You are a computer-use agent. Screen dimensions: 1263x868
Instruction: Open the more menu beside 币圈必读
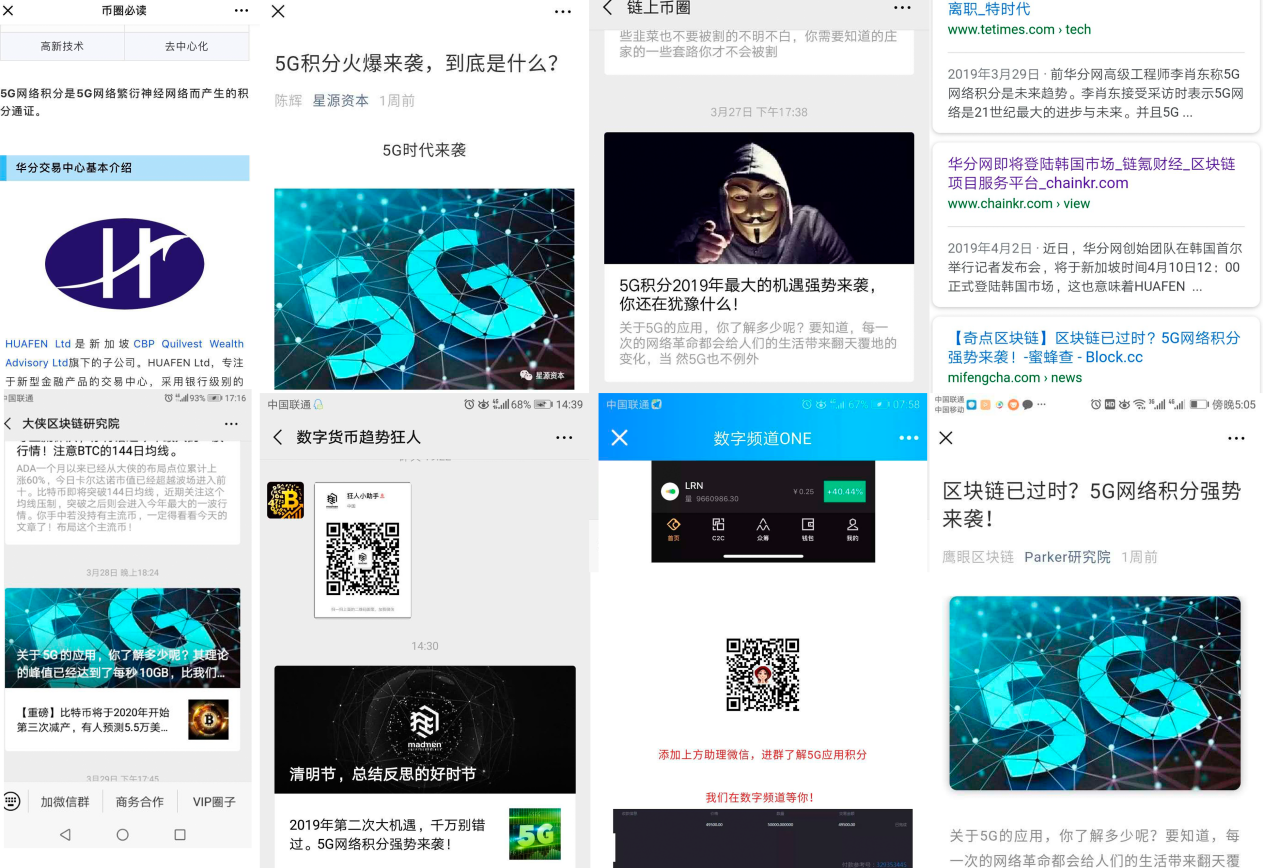pyautogui.click(x=241, y=10)
